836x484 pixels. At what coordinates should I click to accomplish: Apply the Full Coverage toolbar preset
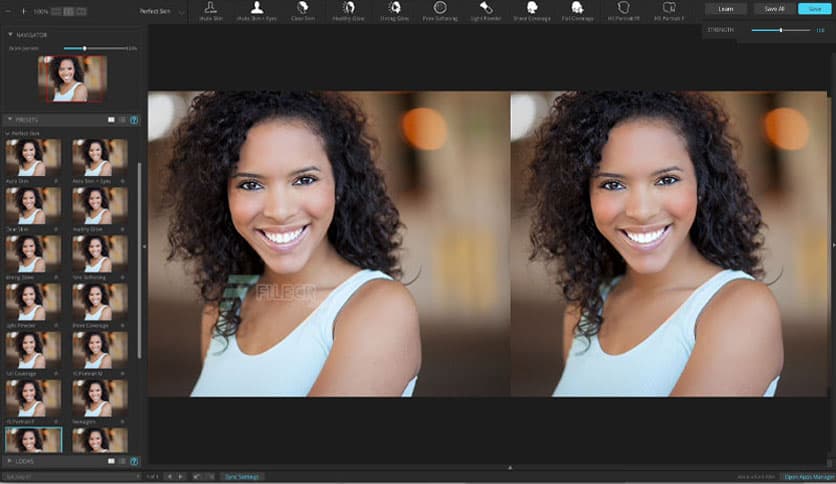577,10
